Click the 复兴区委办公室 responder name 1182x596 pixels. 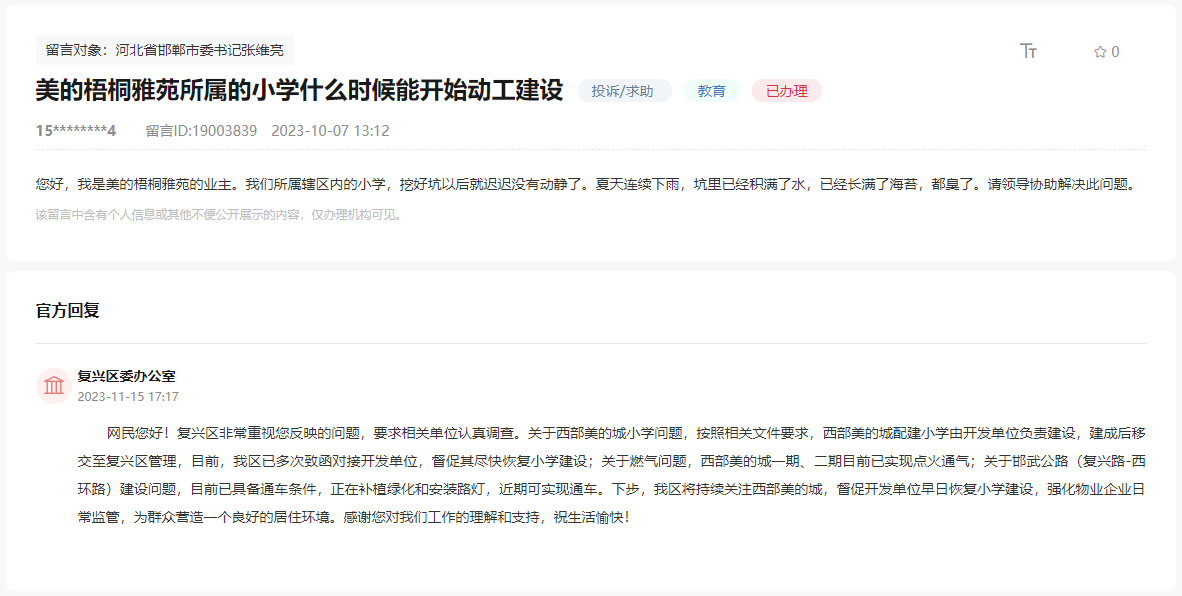click(126, 376)
